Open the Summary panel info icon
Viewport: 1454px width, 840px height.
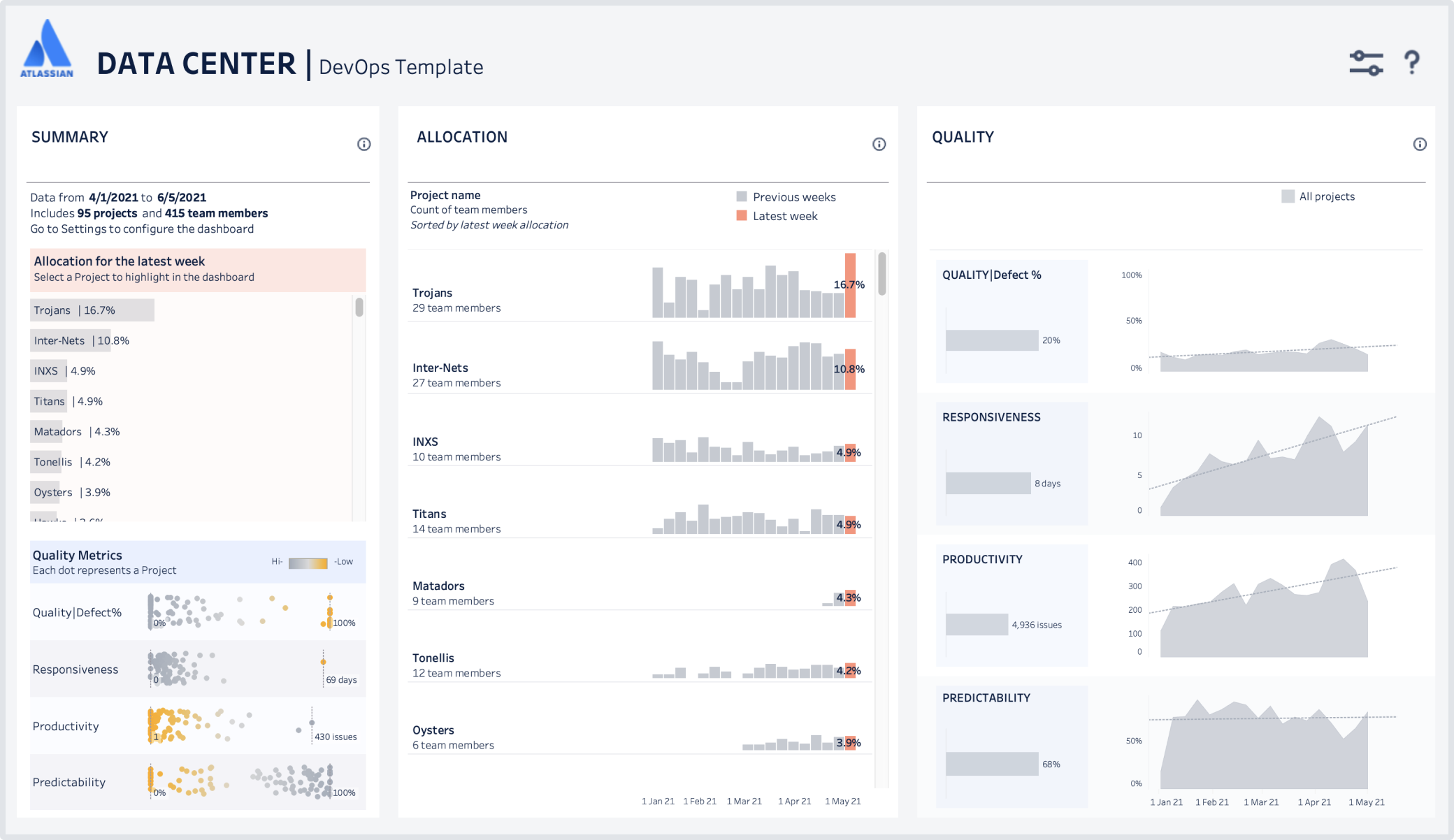tap(363, 144)
